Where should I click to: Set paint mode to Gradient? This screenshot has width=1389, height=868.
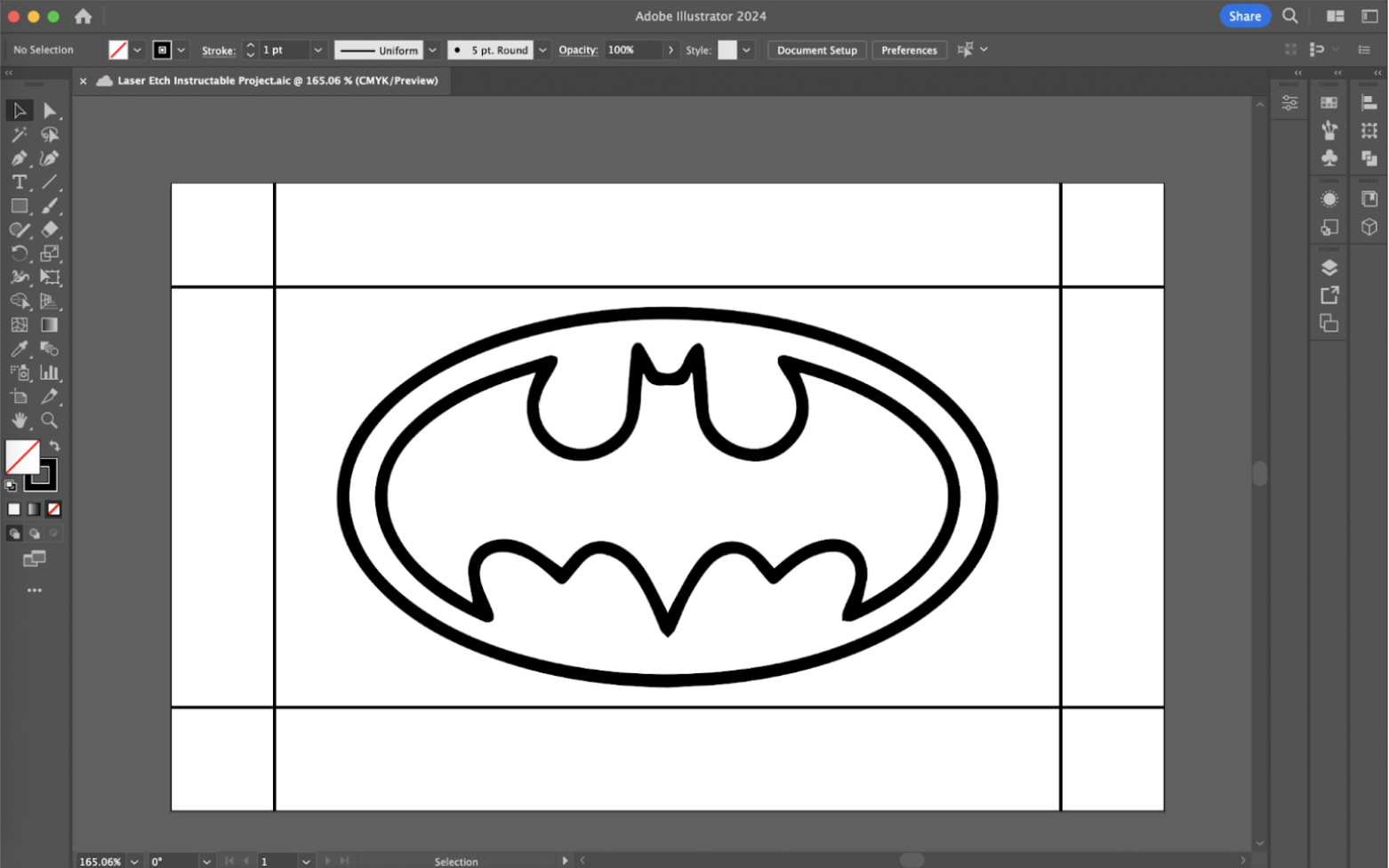click(x=34, y=510)
